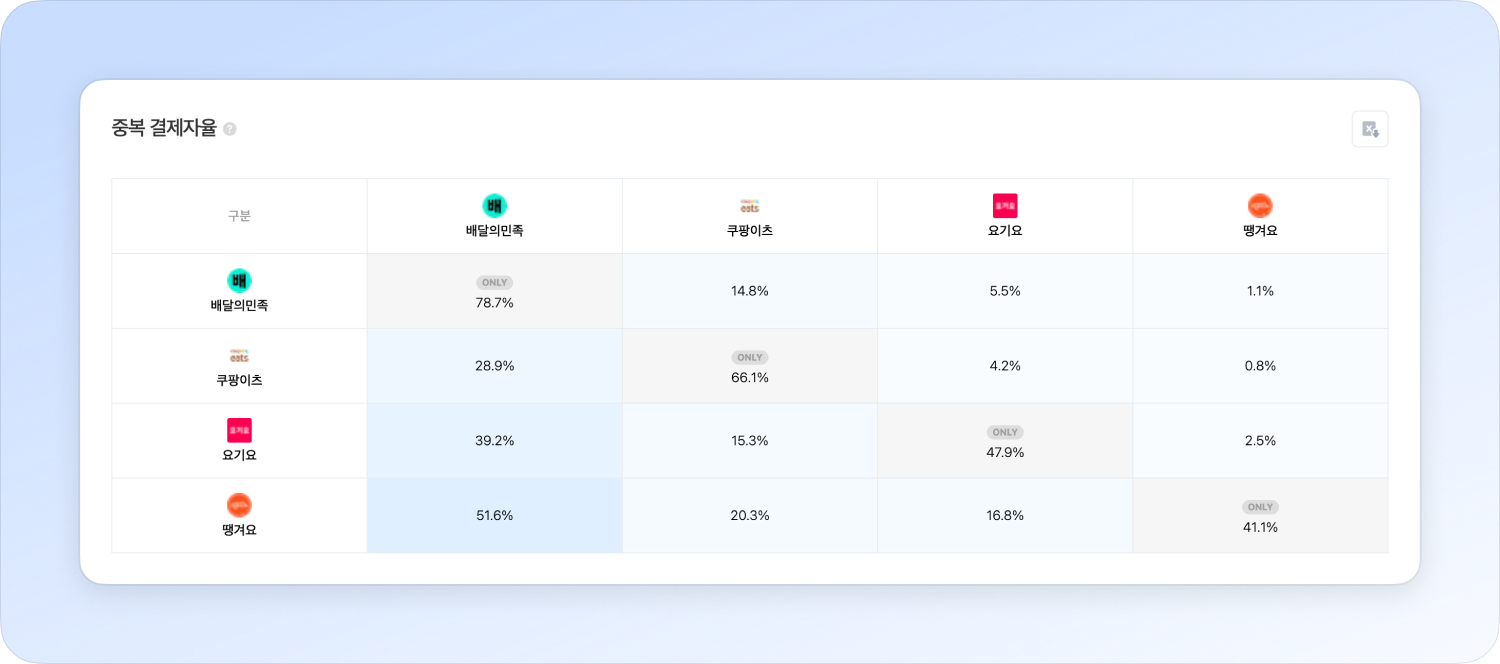The width and height of the screenshot is (1500, 664).
Task: Click the 배달의민족 logo in row header
Action: click(x=239, y=281)
